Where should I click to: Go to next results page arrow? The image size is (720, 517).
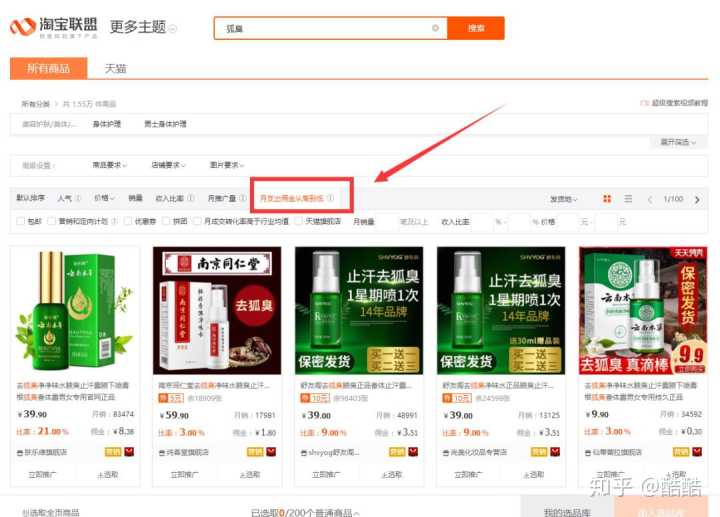coord(698,199)
